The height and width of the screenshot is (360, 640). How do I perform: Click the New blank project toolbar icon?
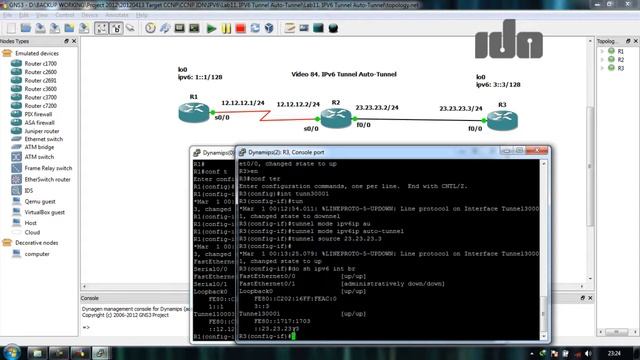click(11, 28)
